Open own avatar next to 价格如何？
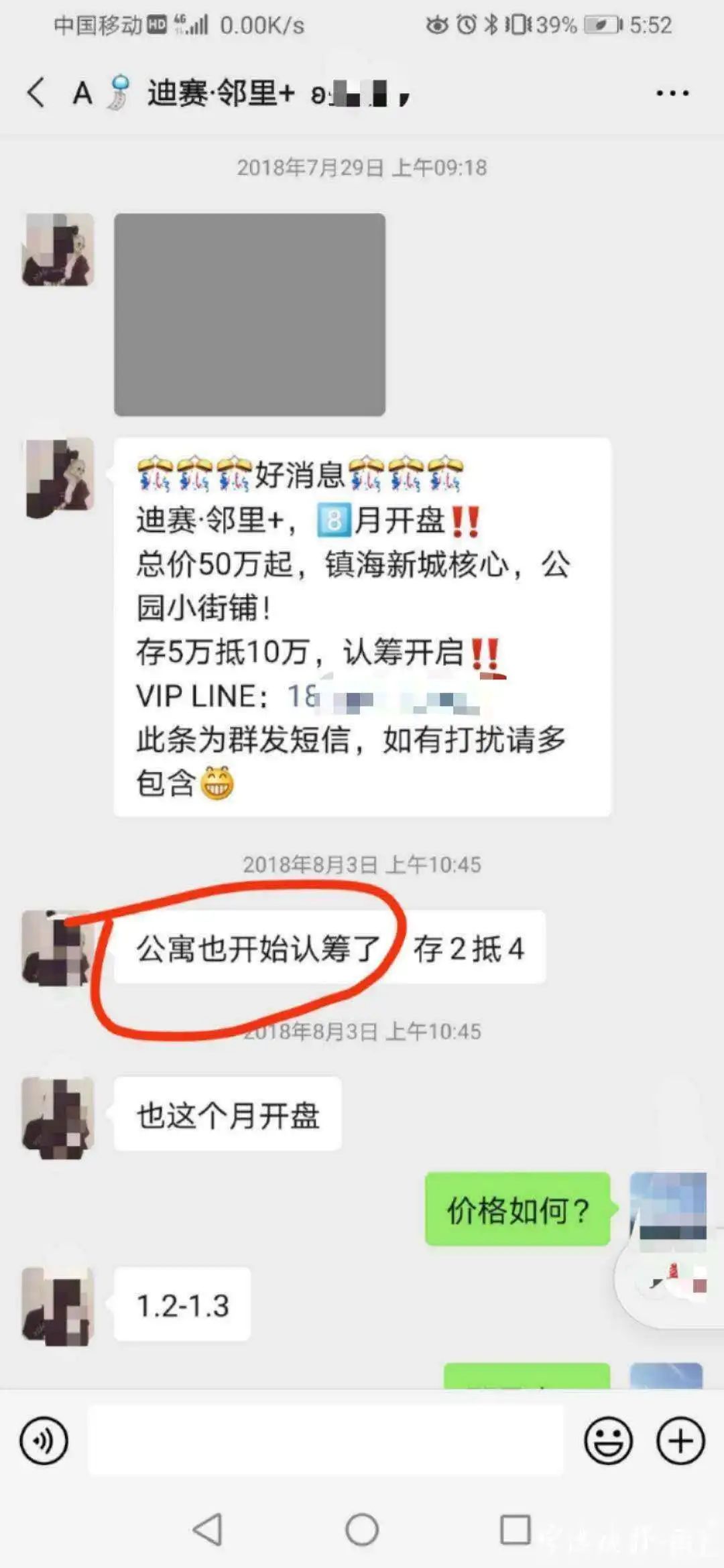Viewport: 724px width, 1568px height. tap(668, 1209)
